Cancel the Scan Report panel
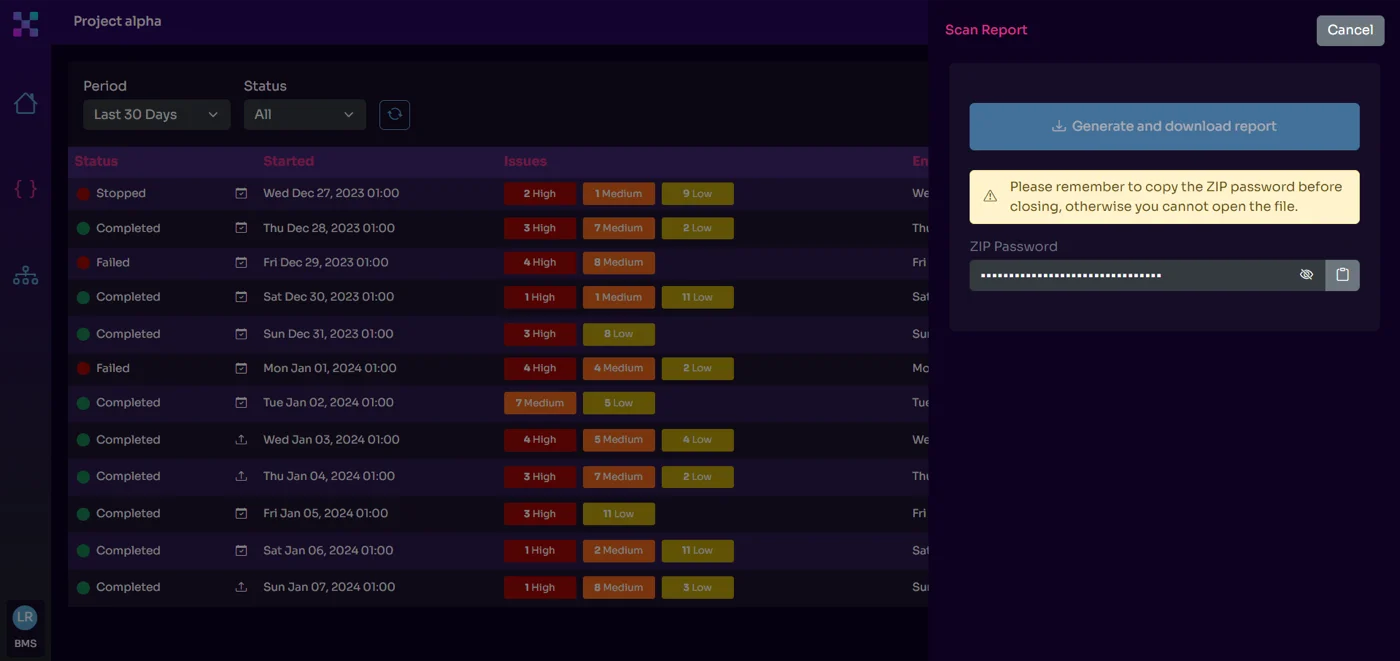Viewport: 1400px width, 661px height. [1350, 30]
